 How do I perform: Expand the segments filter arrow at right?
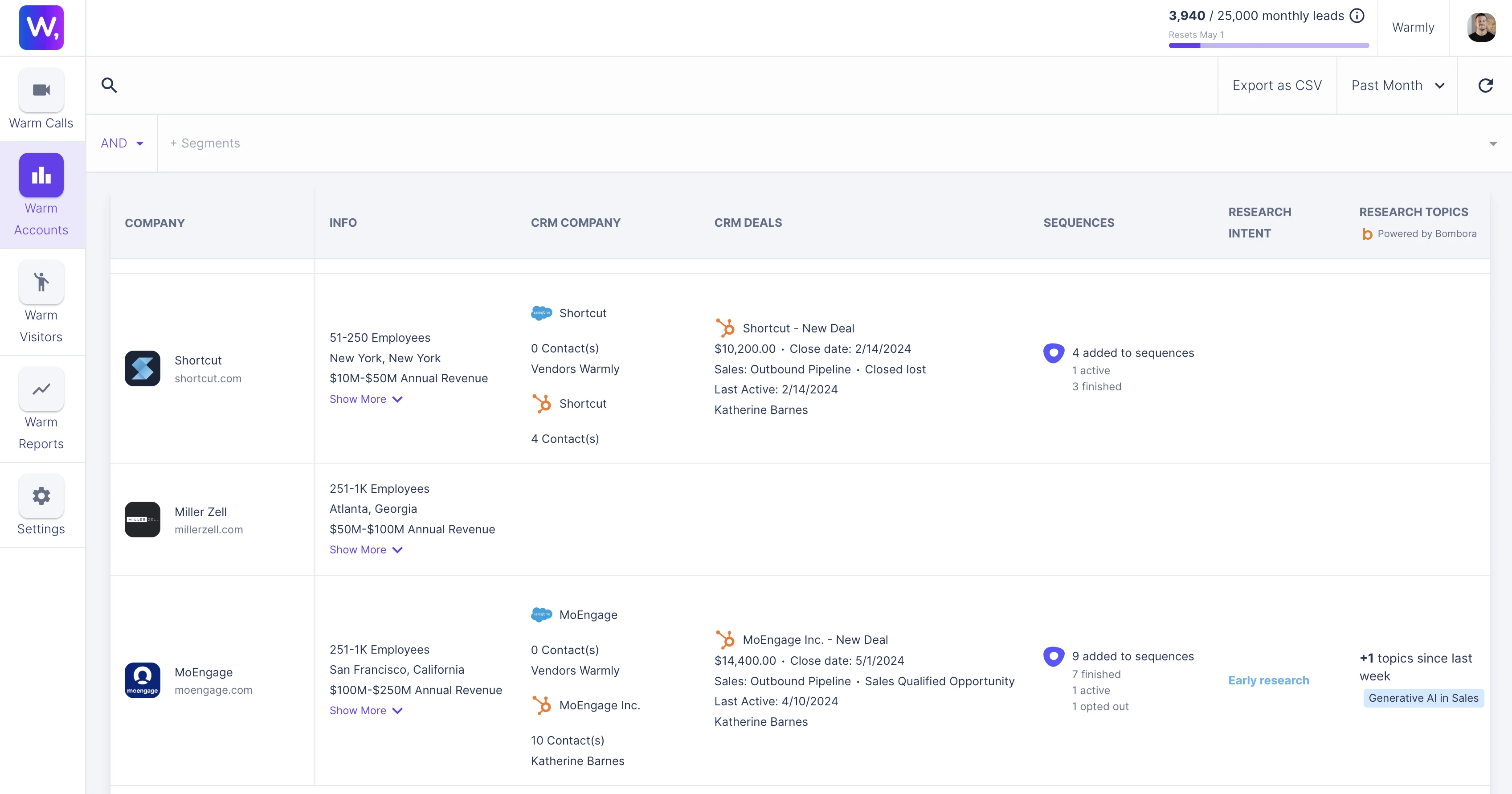[x=1493, y=144]
